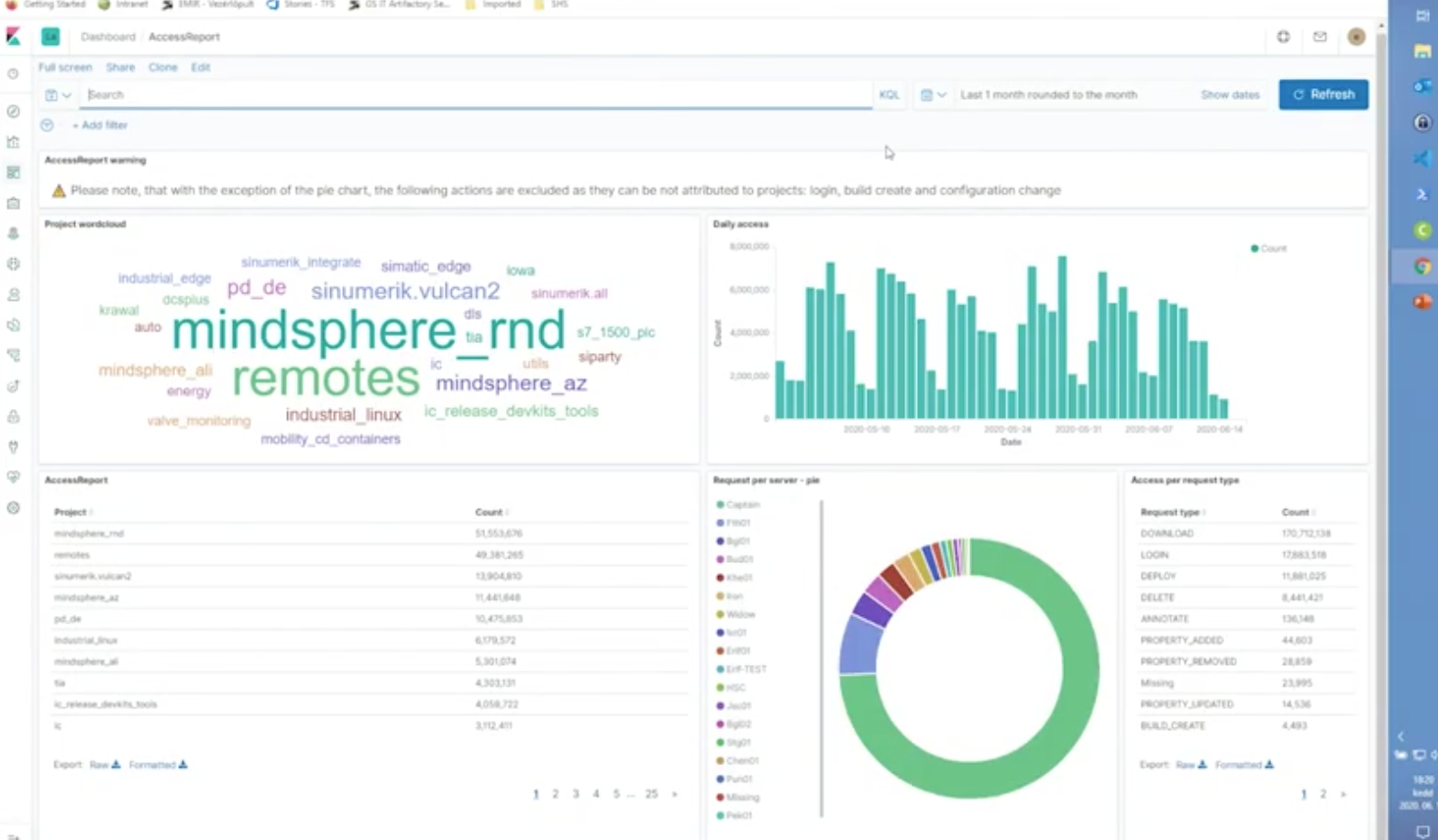
Task: Click the Widow legend color dot
Action: coord(720,614)
